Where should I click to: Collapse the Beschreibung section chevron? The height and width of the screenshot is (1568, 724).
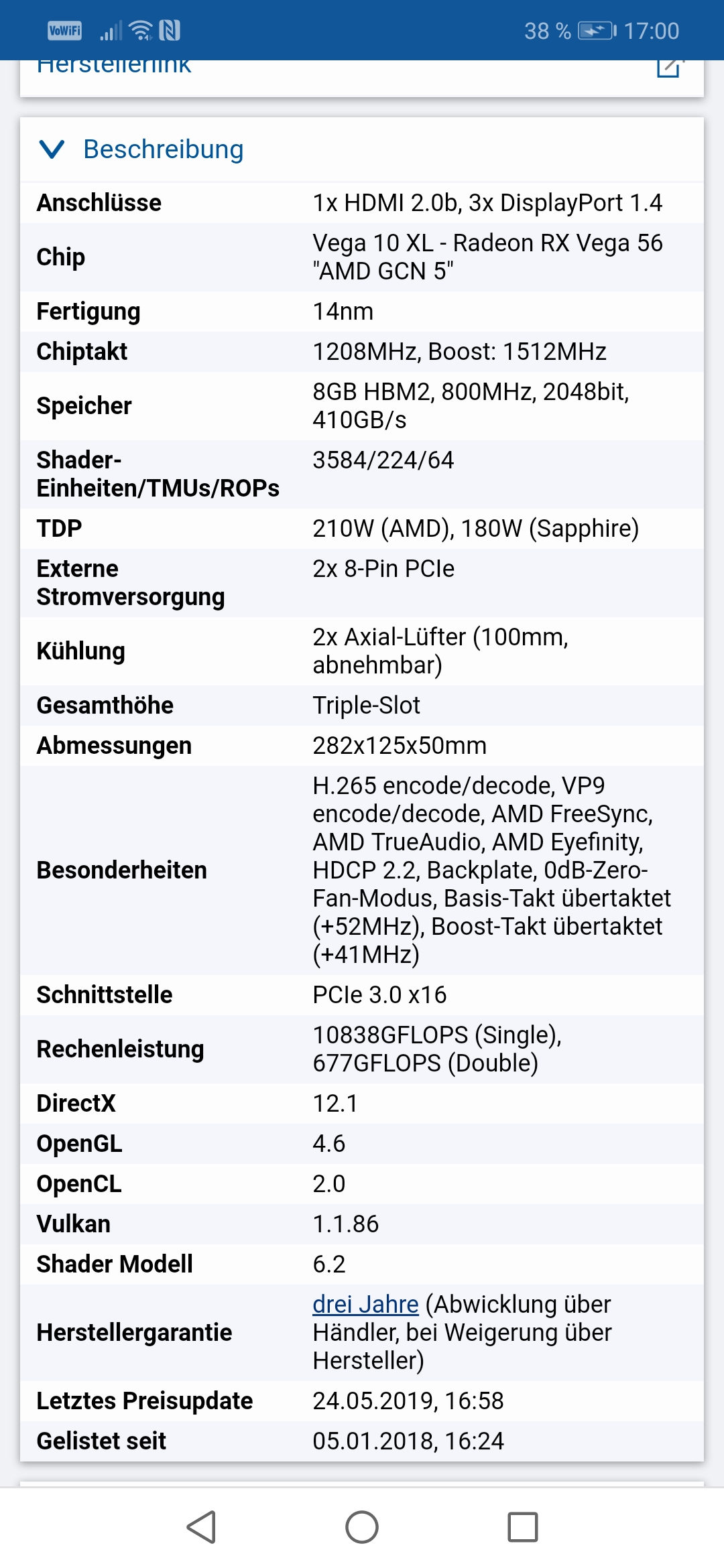52,149
